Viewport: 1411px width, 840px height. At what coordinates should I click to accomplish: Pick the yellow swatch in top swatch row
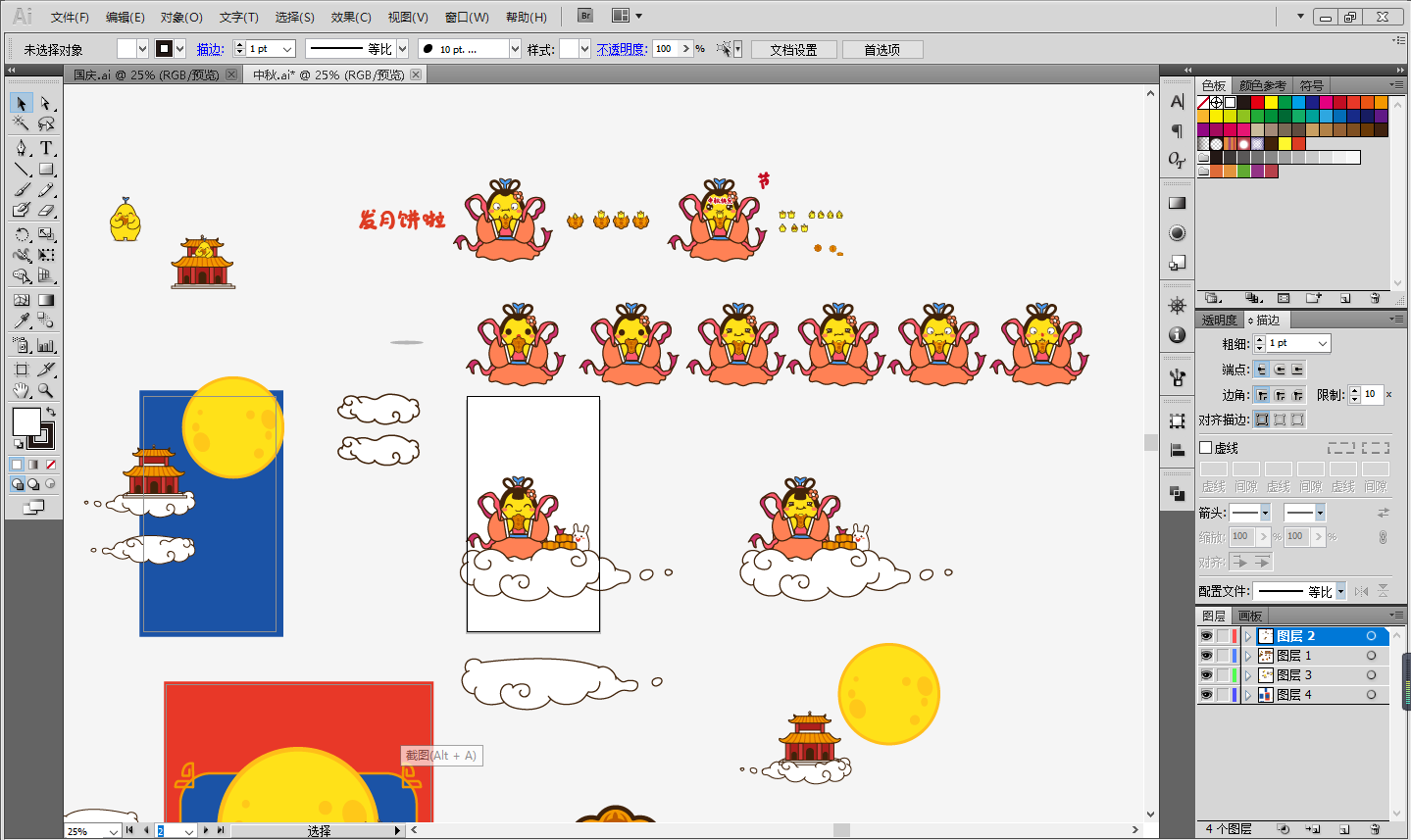tap(1272, 102)
